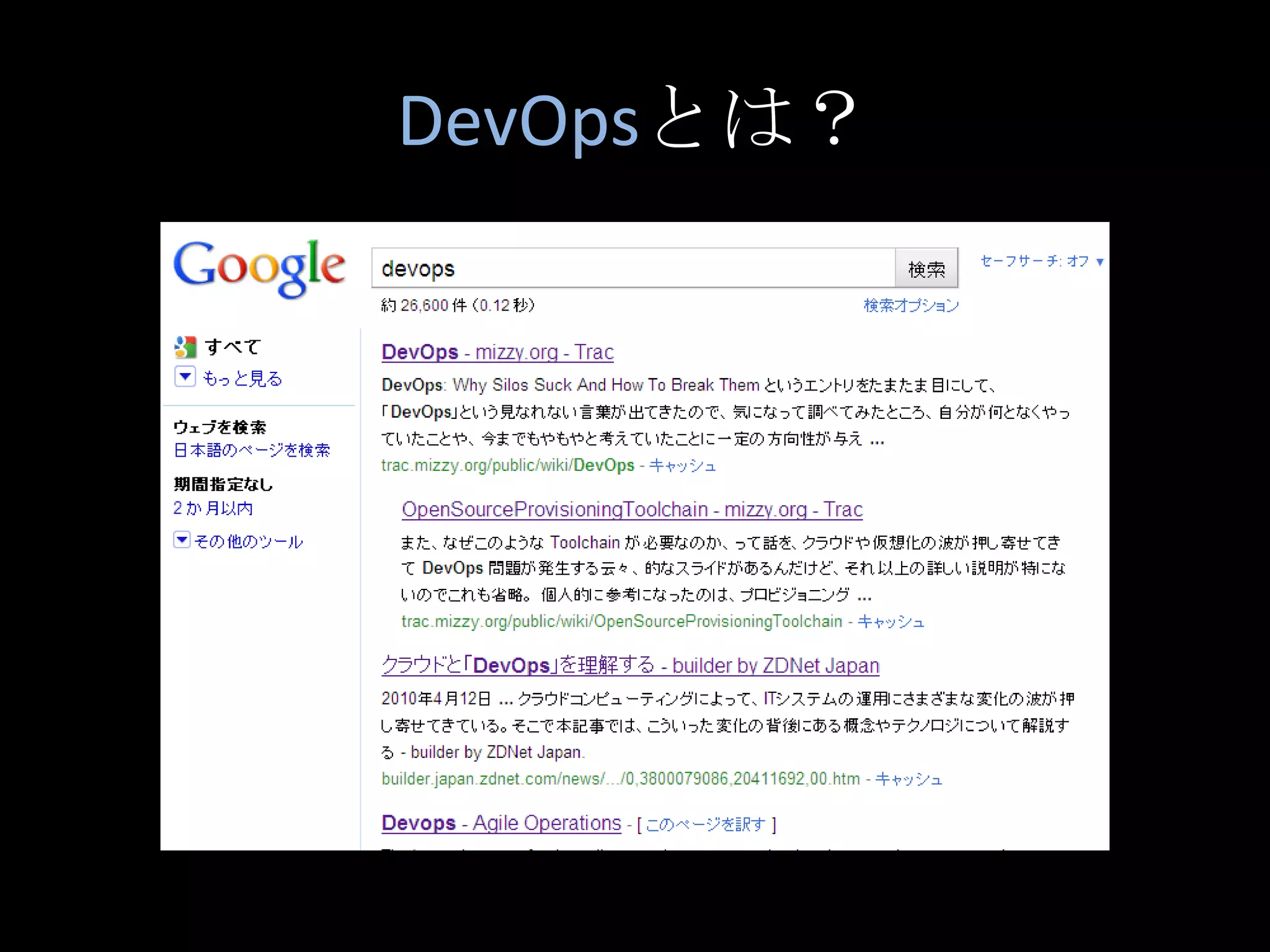Select 期間指定なし option
Screen dimensions: 1270x952
click(223, 484)
